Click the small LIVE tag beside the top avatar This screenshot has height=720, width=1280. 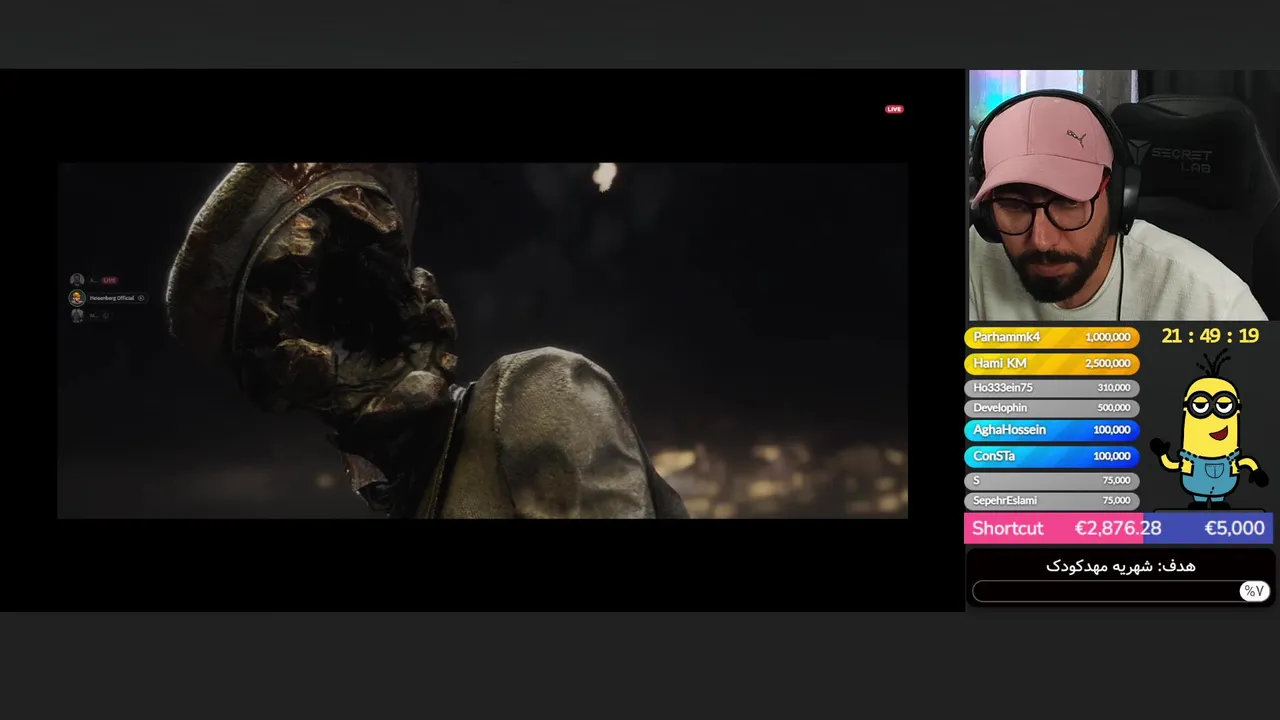pos(109,280)
